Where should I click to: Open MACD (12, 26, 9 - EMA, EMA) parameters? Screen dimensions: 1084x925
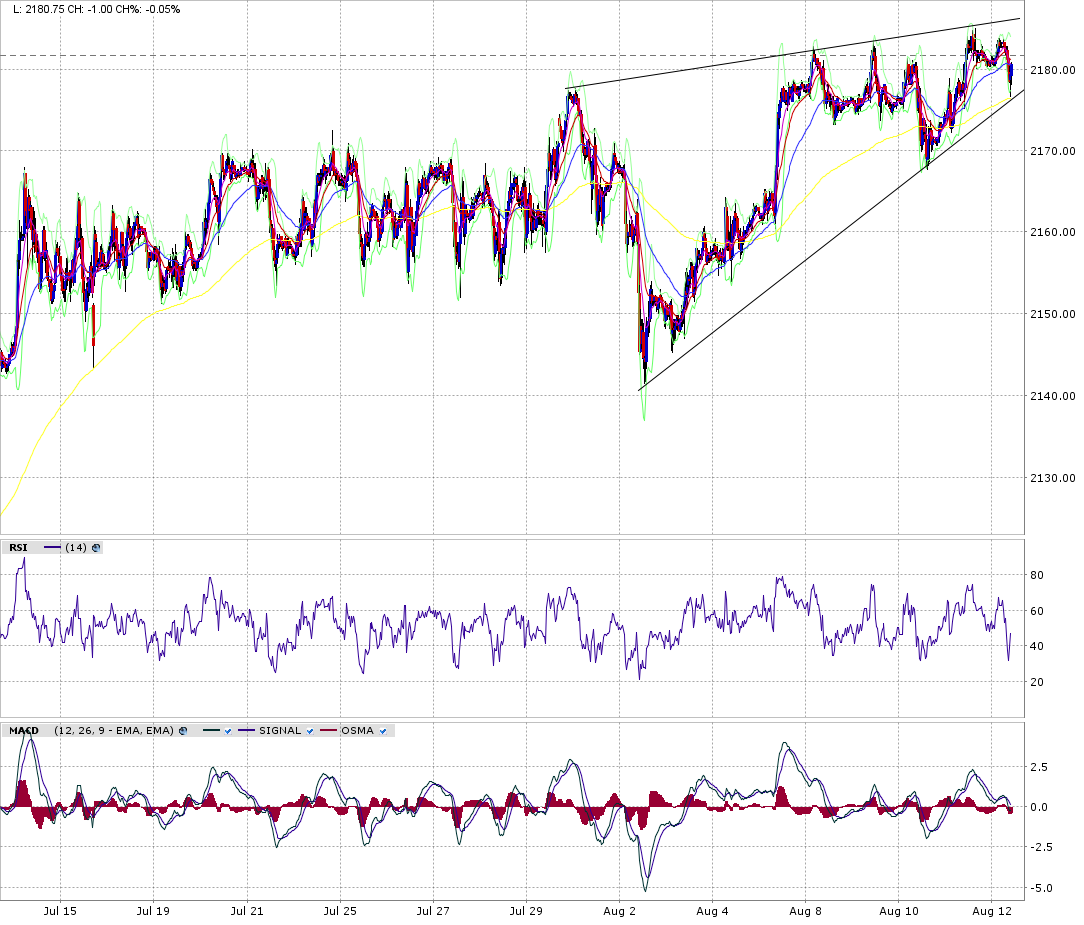tap(112, 731)
